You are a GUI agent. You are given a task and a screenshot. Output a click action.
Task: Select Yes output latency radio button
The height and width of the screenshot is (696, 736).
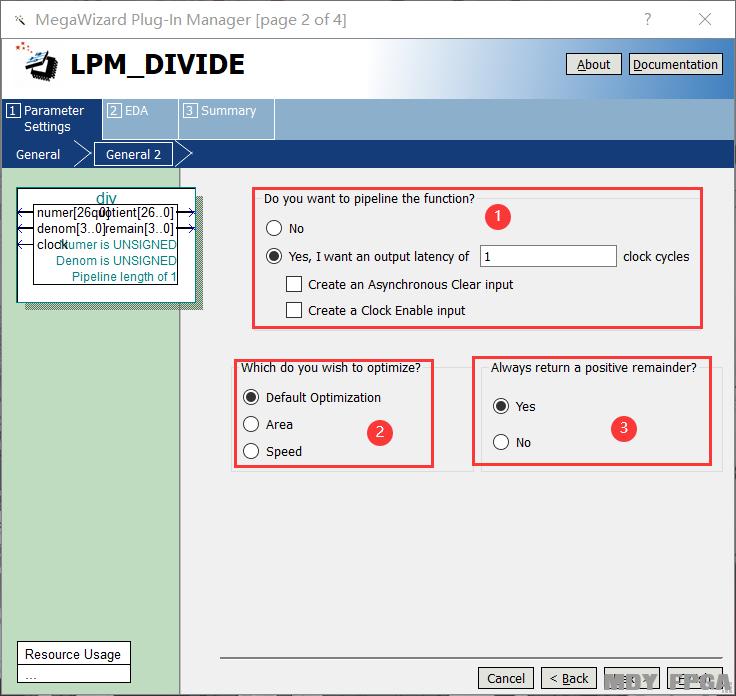[x=274, y=256]
